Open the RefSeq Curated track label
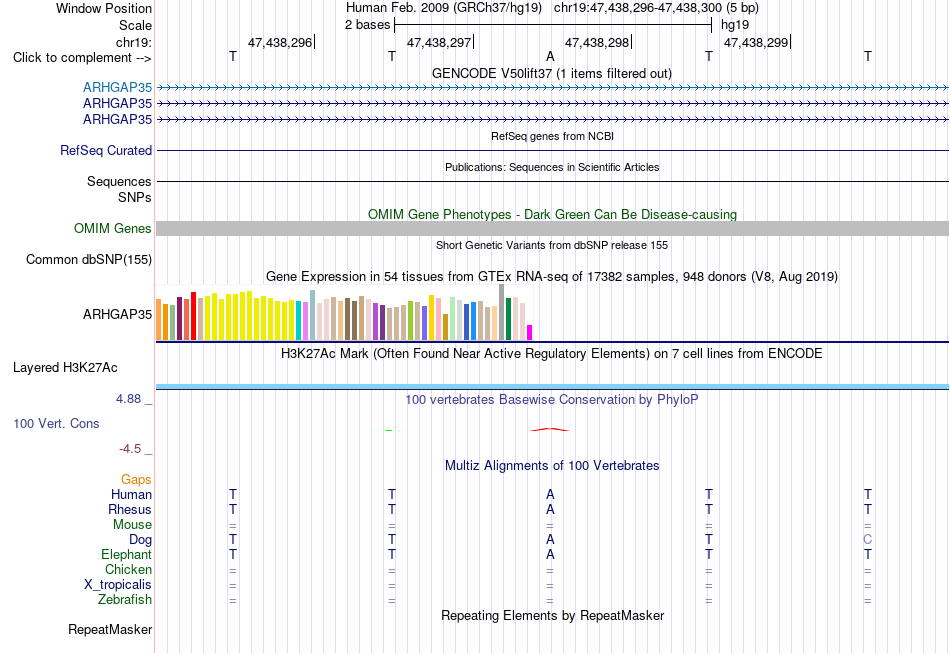950x653 pixels. 106,150
